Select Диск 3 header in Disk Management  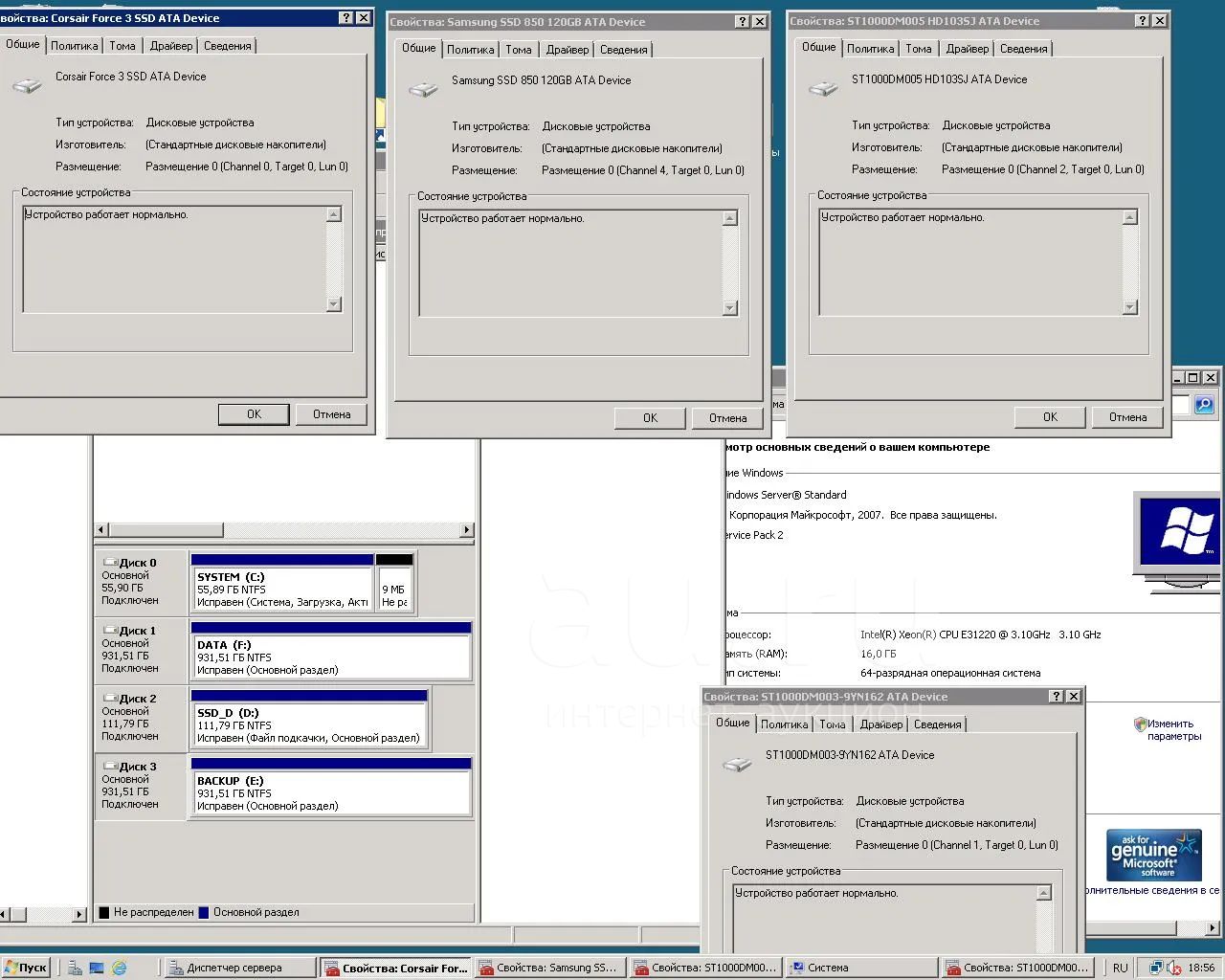[x=140, y=786]
